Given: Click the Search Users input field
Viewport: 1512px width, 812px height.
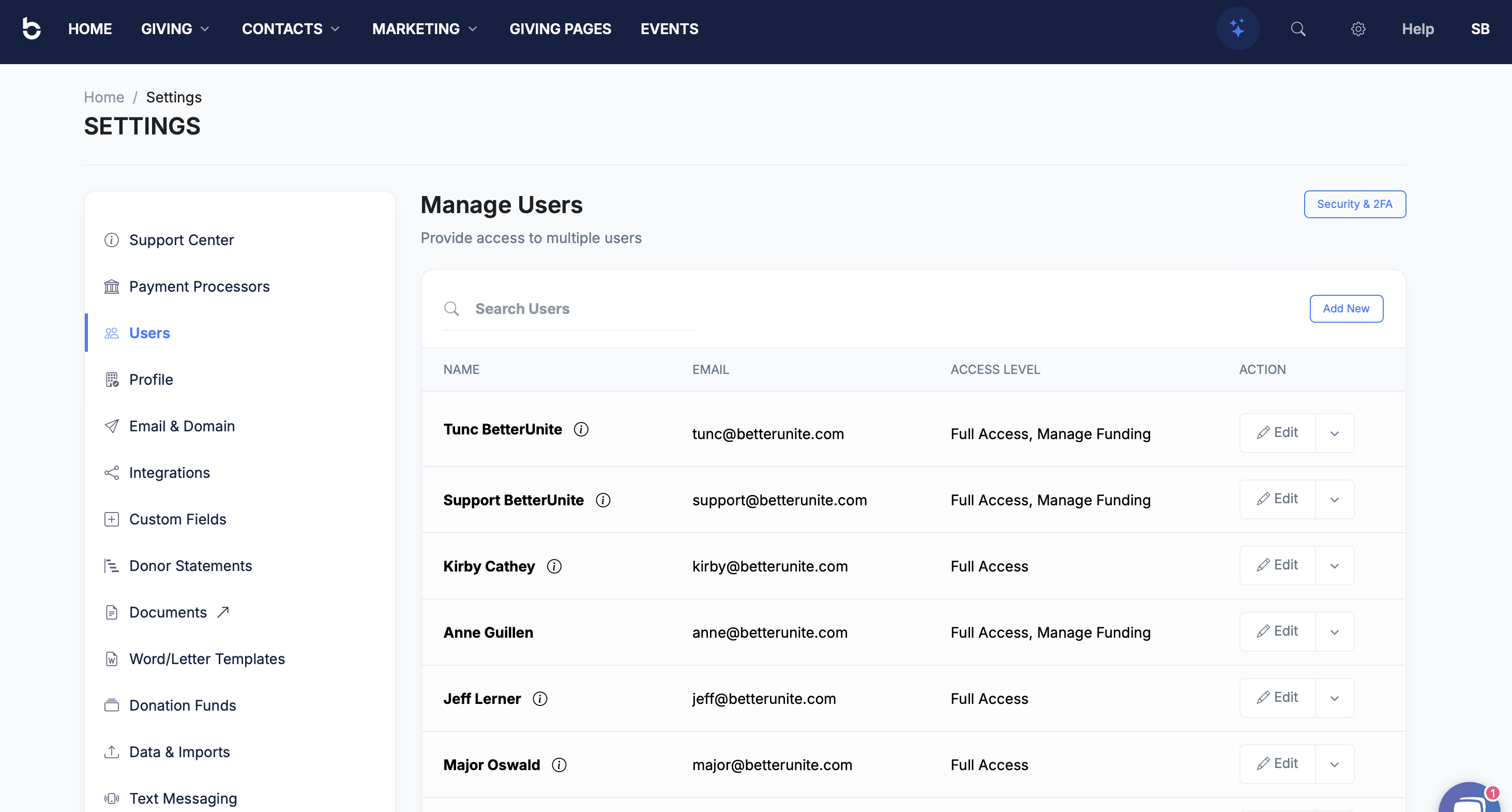Looking at the screenshot, I should click(581, 308).
